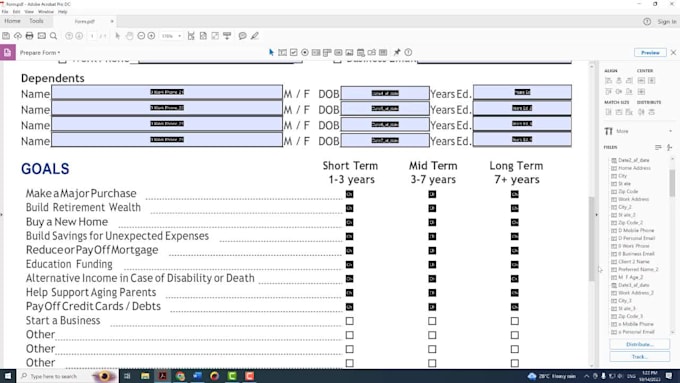Expand the left pane arrow
This screenshot has height=383, width=680.
2,214
